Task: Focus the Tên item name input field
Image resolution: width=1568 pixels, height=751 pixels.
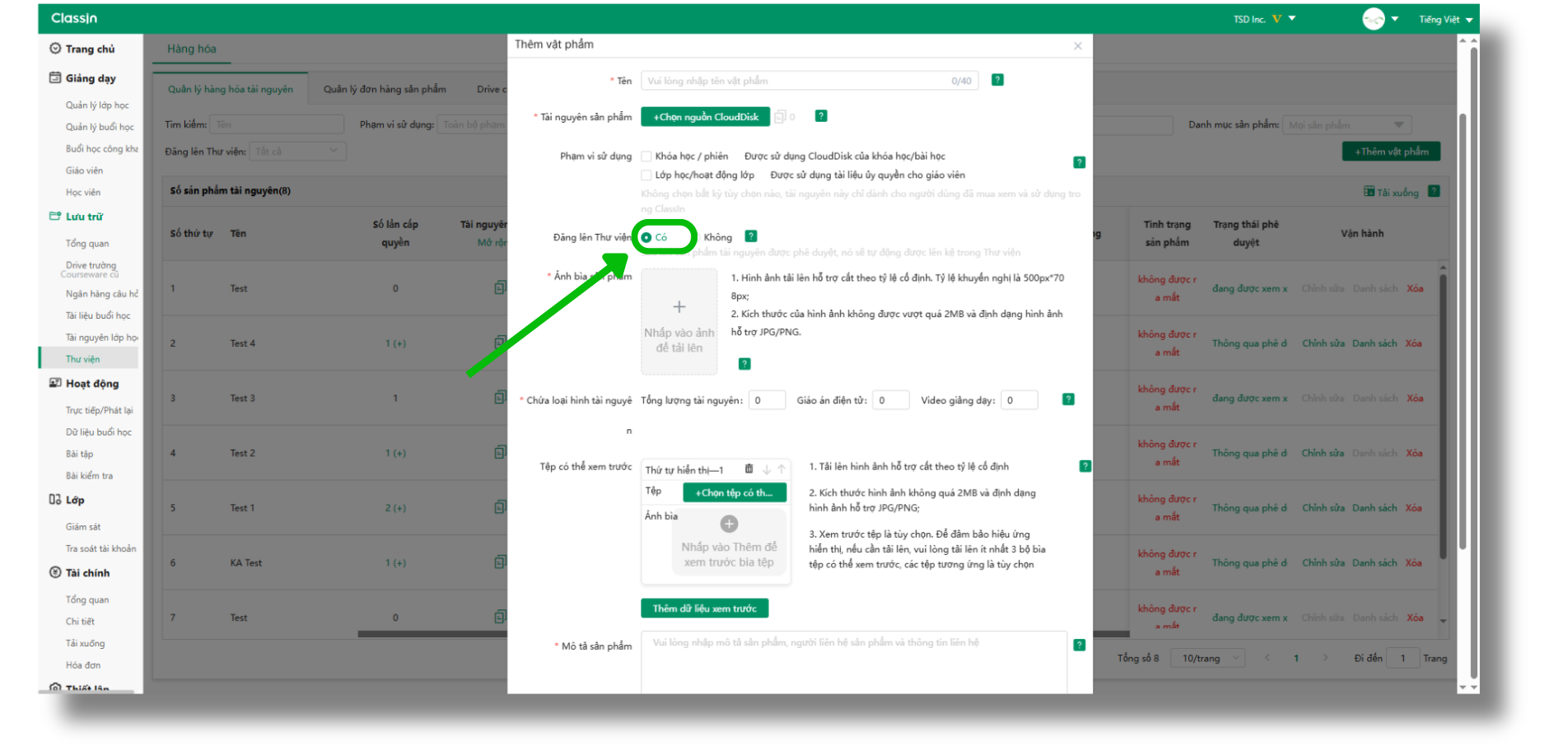Action: pyautogui.click(x=795, y=81)
